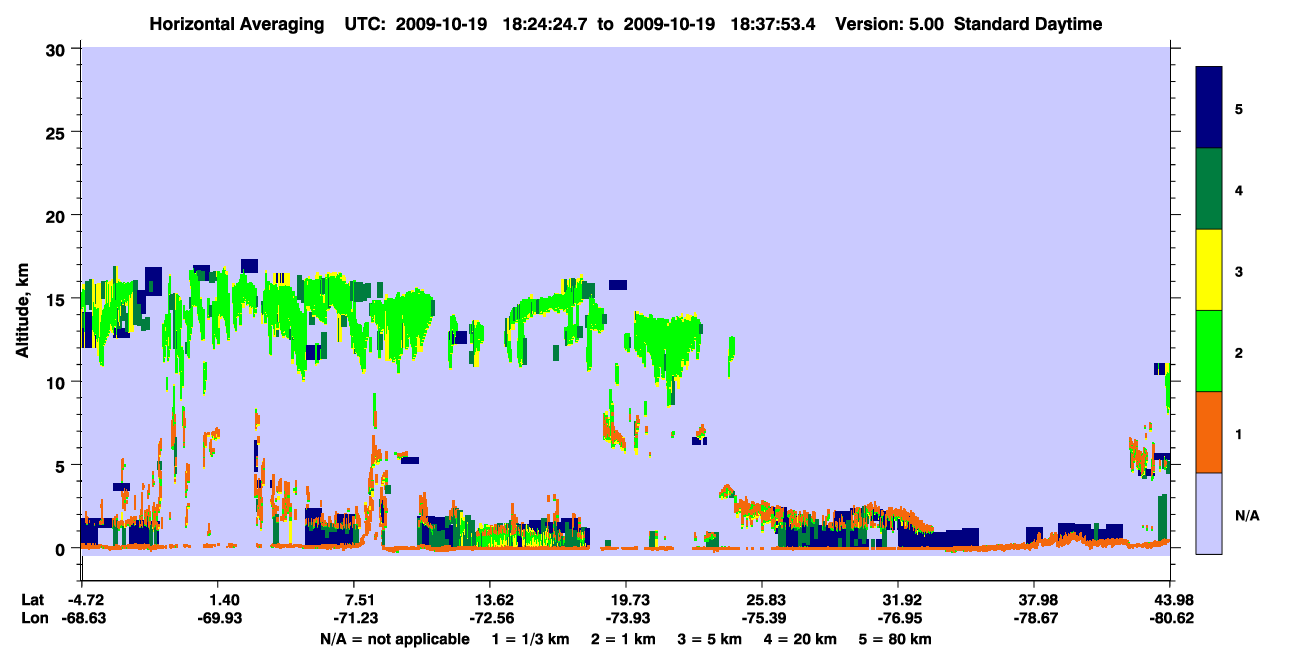Click the 'Lon' axis row label
This screenshot has width=1300, height=667.
[33, 618]
